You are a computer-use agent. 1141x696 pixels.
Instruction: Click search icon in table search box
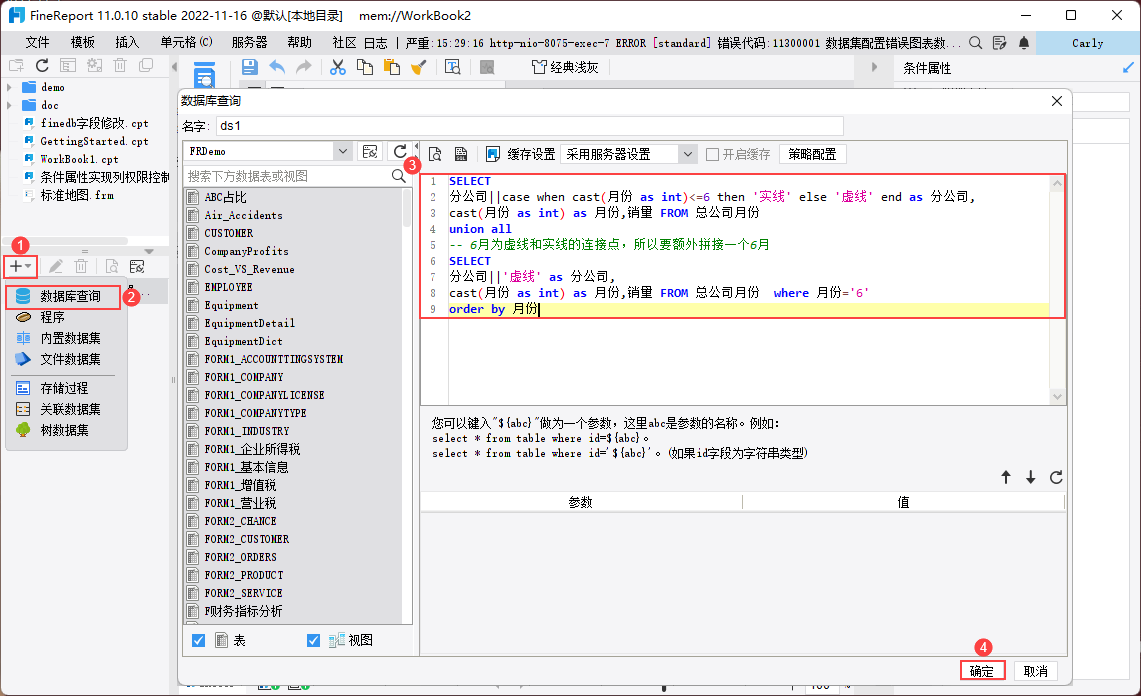click(398, 176)
